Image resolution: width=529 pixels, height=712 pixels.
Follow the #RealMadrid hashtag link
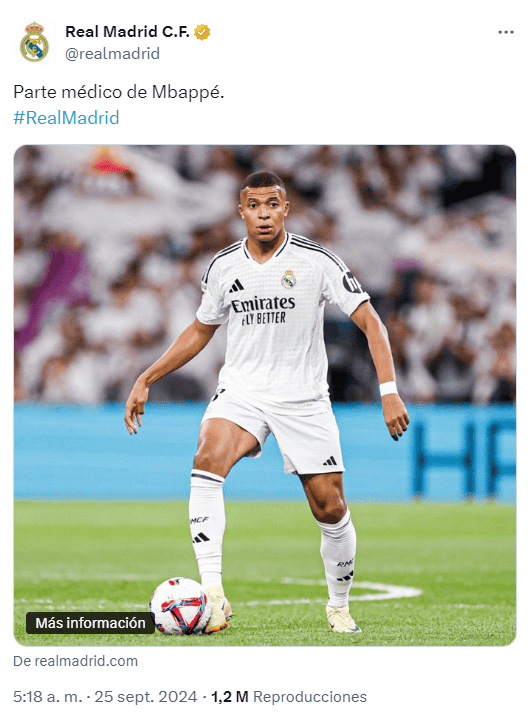66,118
